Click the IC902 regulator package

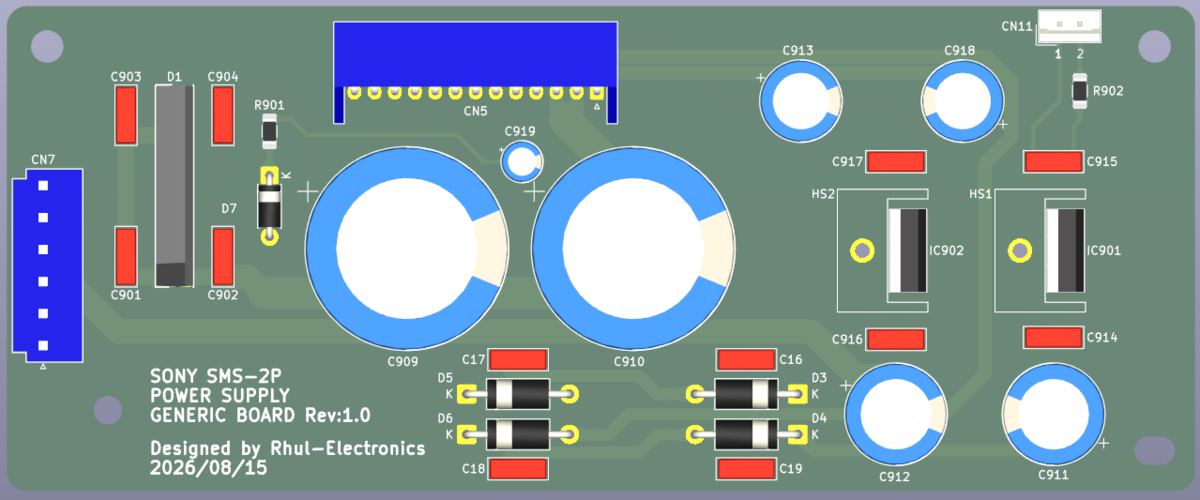tap(908, 250)
